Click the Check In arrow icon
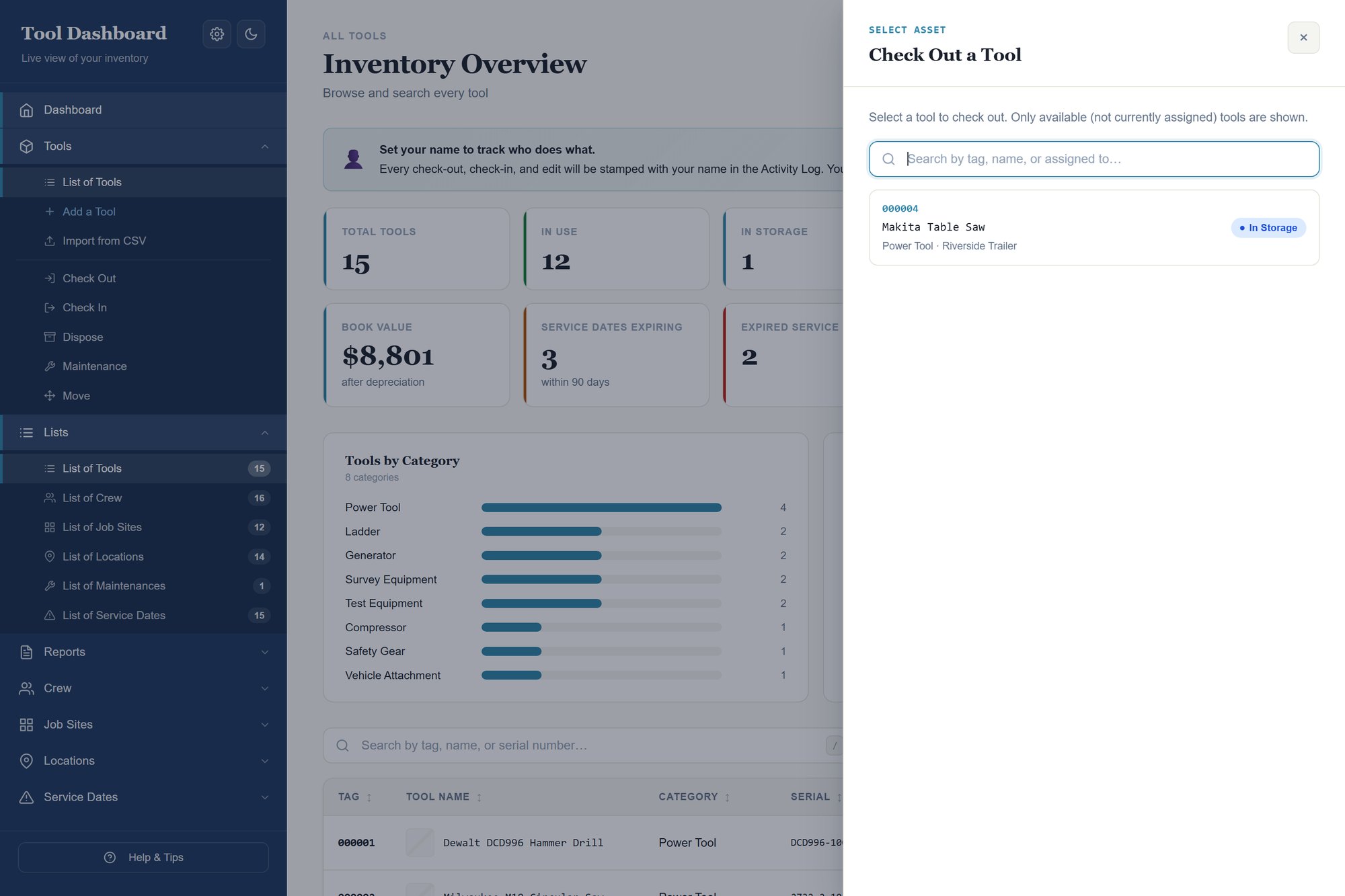The width and height of the screenshot is (1345, 896). click(50, 308)
